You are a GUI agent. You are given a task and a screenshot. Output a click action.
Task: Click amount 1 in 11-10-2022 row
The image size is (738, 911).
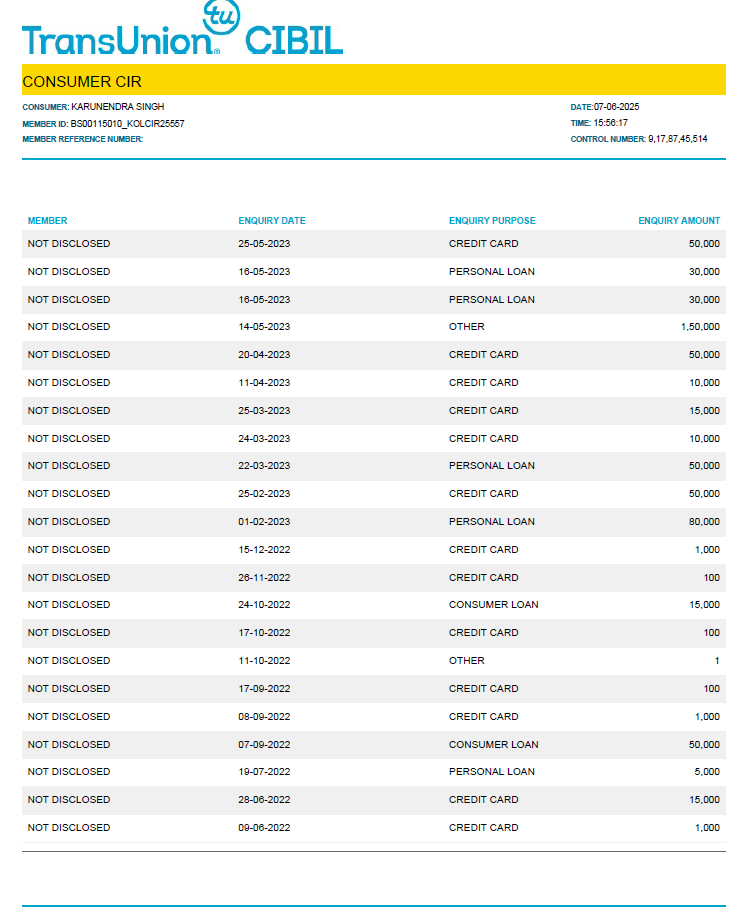coord(717,661)
